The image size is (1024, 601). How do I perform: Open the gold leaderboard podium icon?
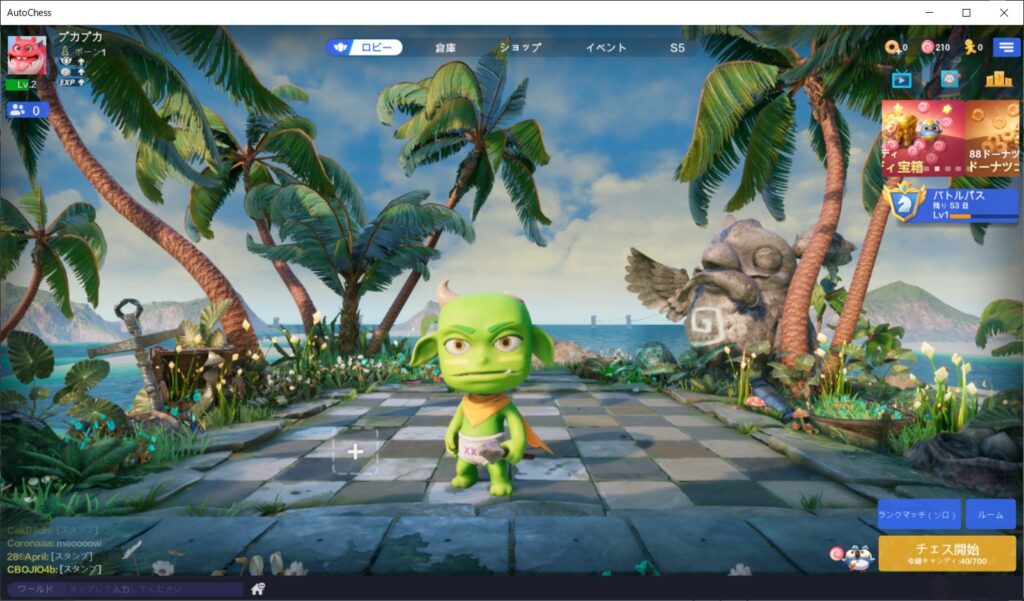pos(999,79)
